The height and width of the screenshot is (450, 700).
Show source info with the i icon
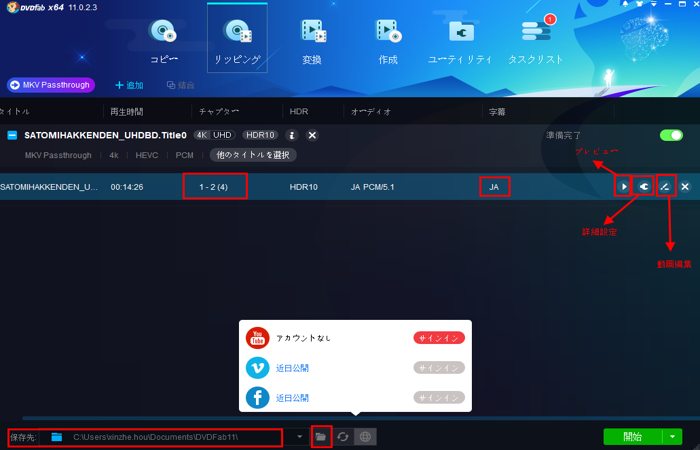(x=292, y=135)
